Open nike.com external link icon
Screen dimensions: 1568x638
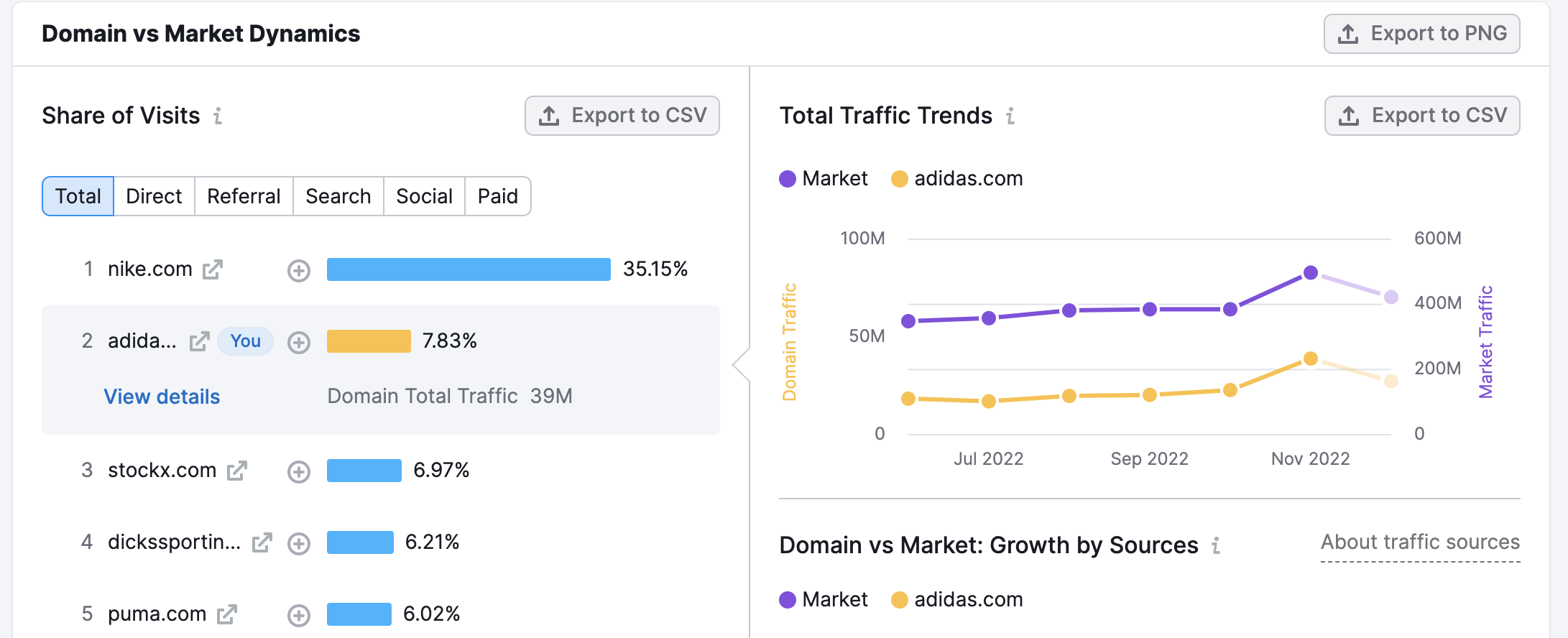coord(213,269)
